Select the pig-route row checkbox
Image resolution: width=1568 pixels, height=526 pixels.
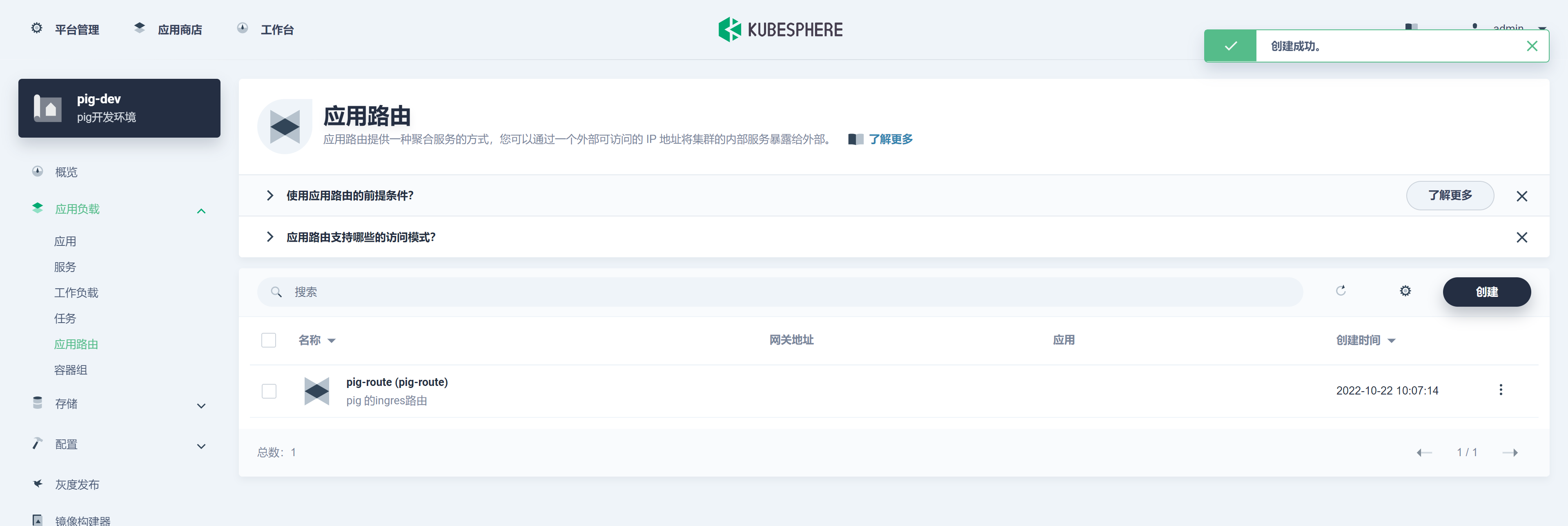coord(268,391)
